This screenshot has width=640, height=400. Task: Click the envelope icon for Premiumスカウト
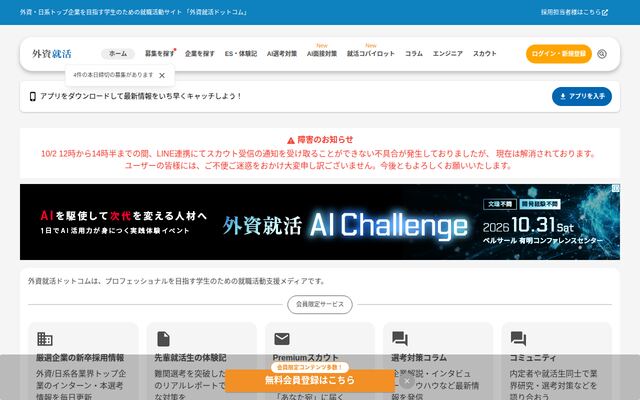tap(282, 339)
